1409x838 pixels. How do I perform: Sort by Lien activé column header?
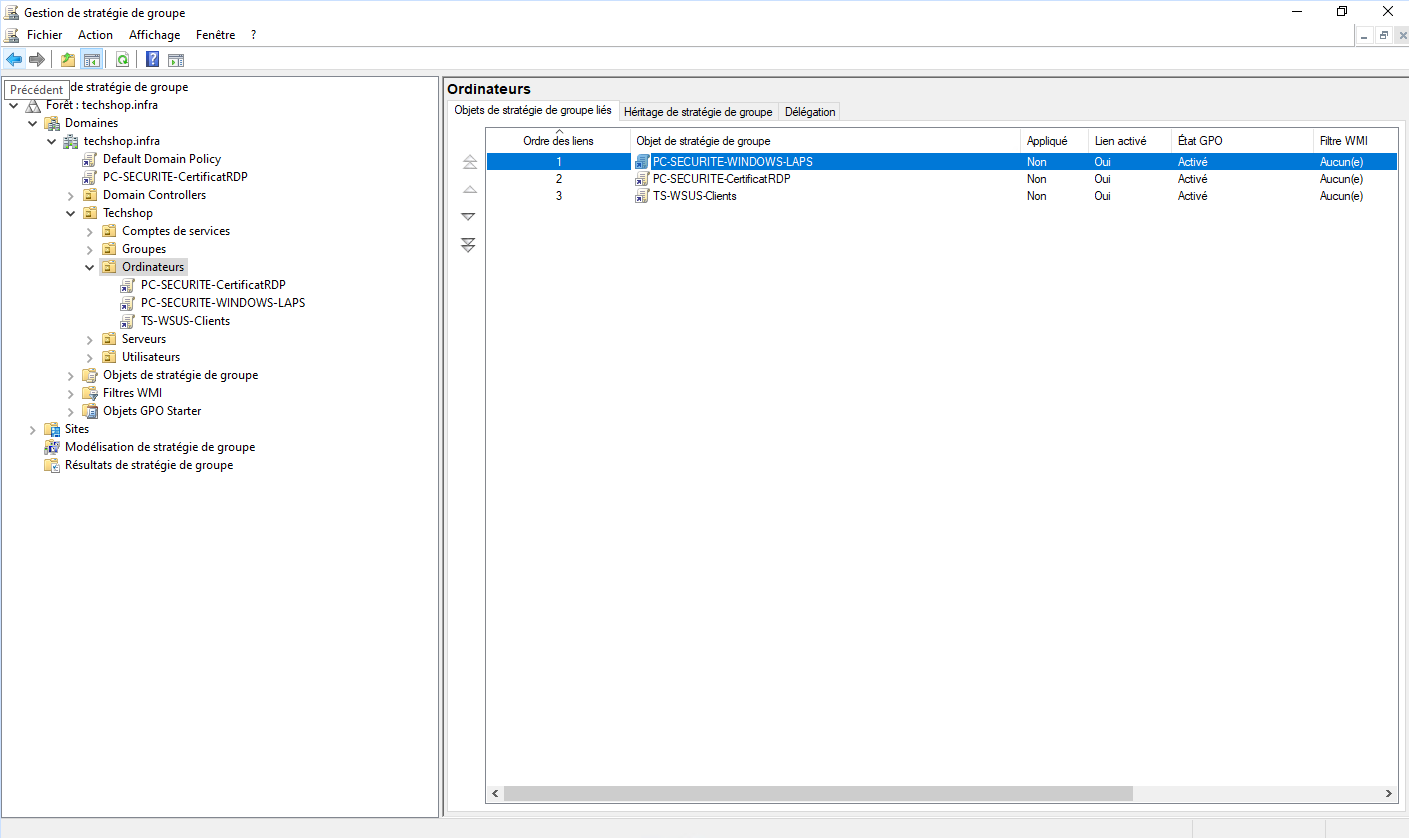(1130, 141)
